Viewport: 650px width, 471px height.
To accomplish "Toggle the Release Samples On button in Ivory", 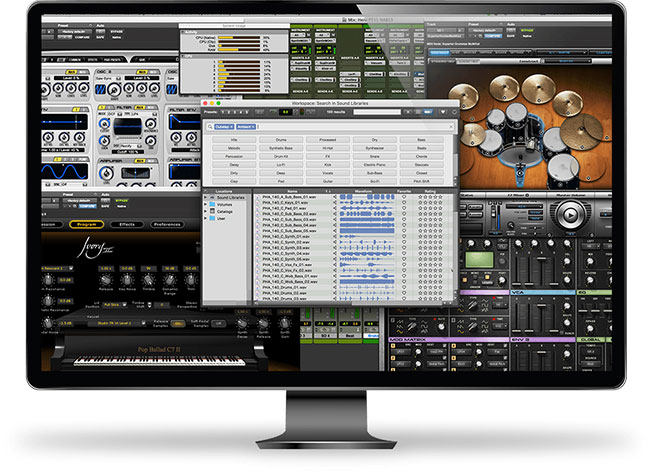I will coord(178,323).
